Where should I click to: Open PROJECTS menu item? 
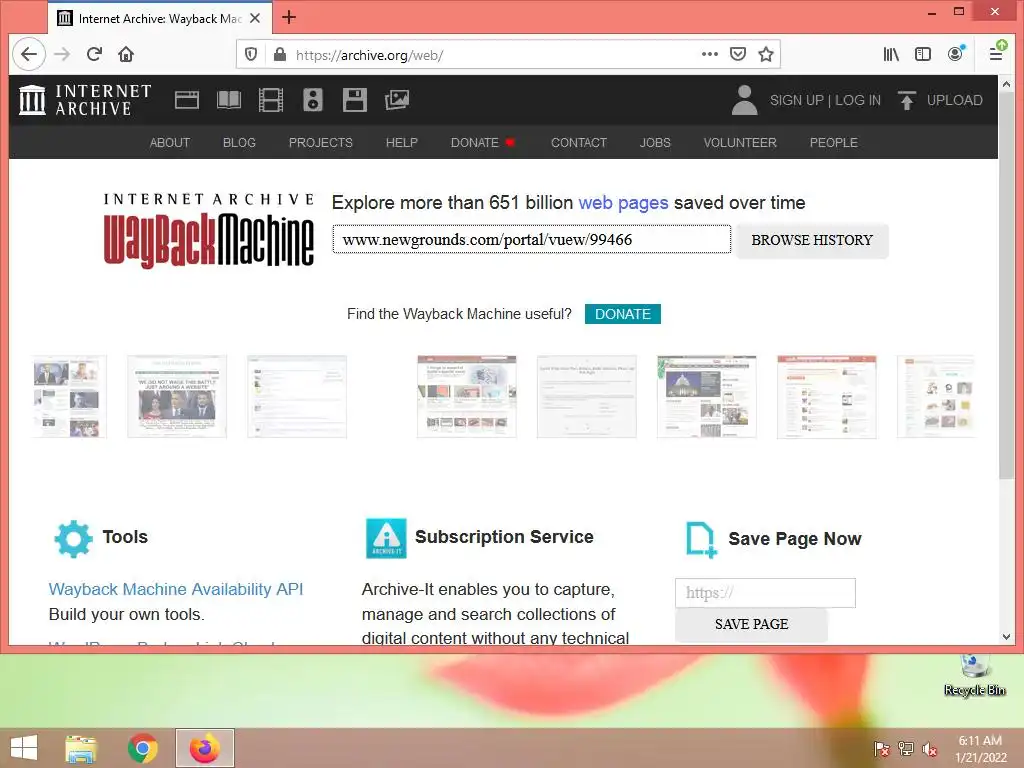tap(321, 142)
